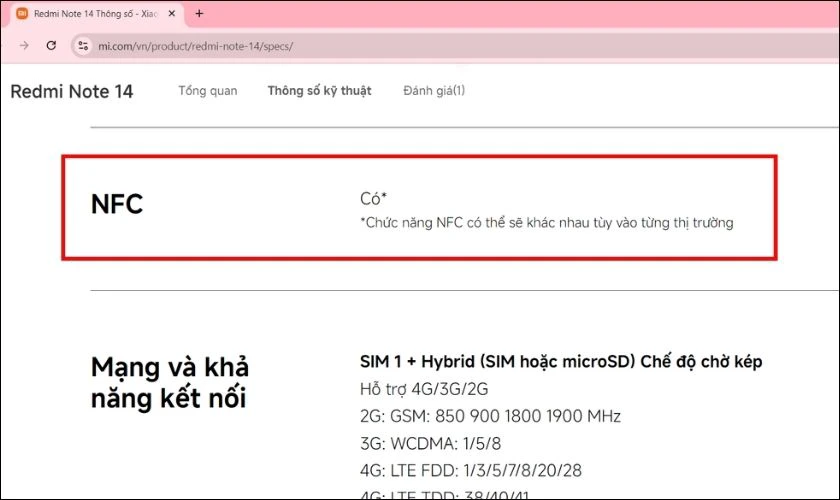Click the 2G: GSM frequency line
This screenshot has width=840, height=500.
coord(490,416)
